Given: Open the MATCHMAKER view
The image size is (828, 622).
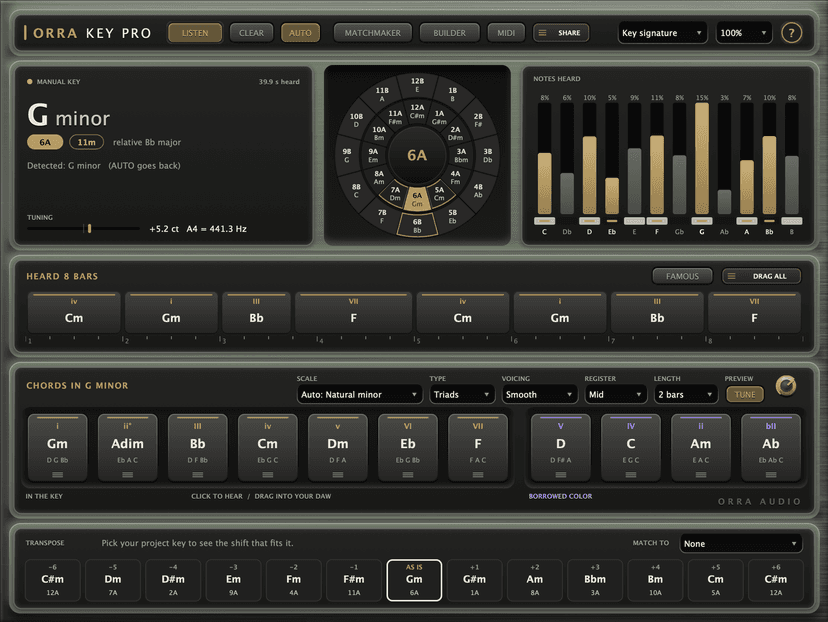Looking at the screenshot, I should click(372, 33).
